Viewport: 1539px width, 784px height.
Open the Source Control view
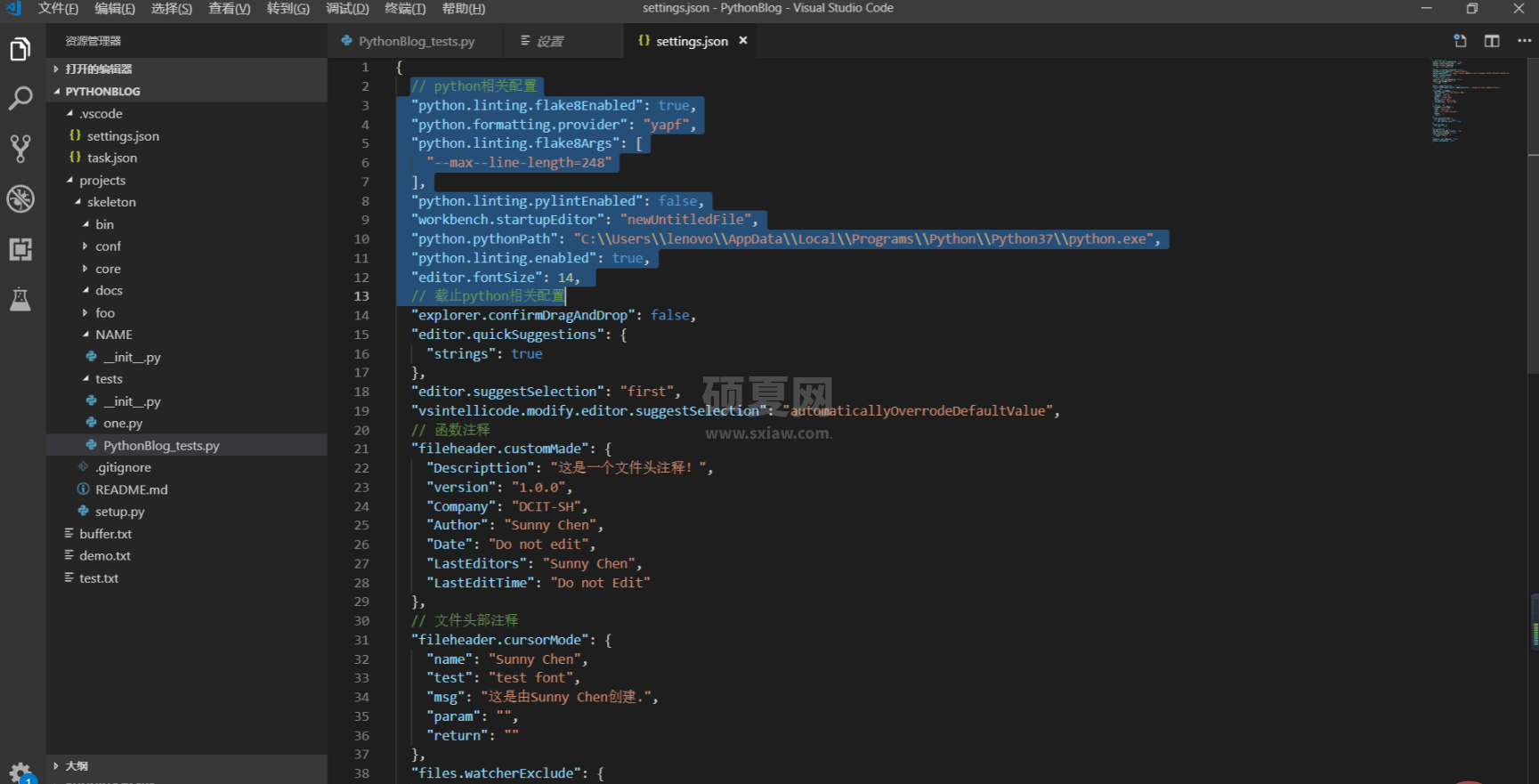click(x=20, y=149)
